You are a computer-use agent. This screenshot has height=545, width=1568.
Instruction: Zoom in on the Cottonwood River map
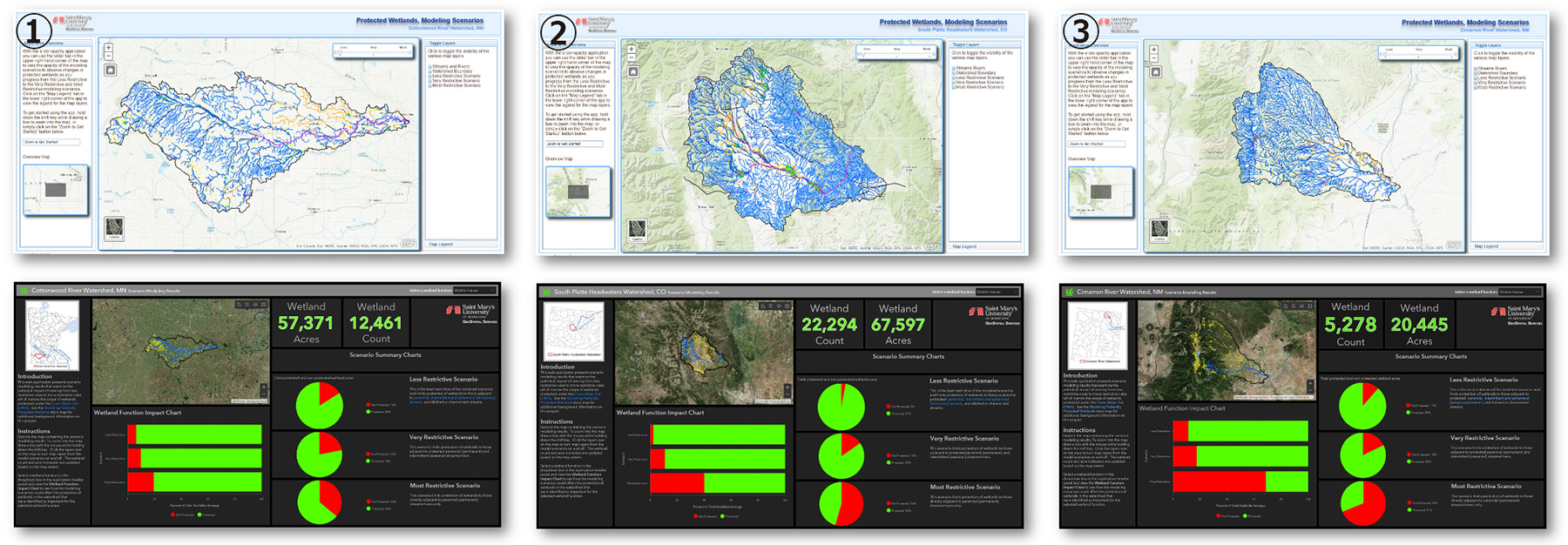[109, 49]
